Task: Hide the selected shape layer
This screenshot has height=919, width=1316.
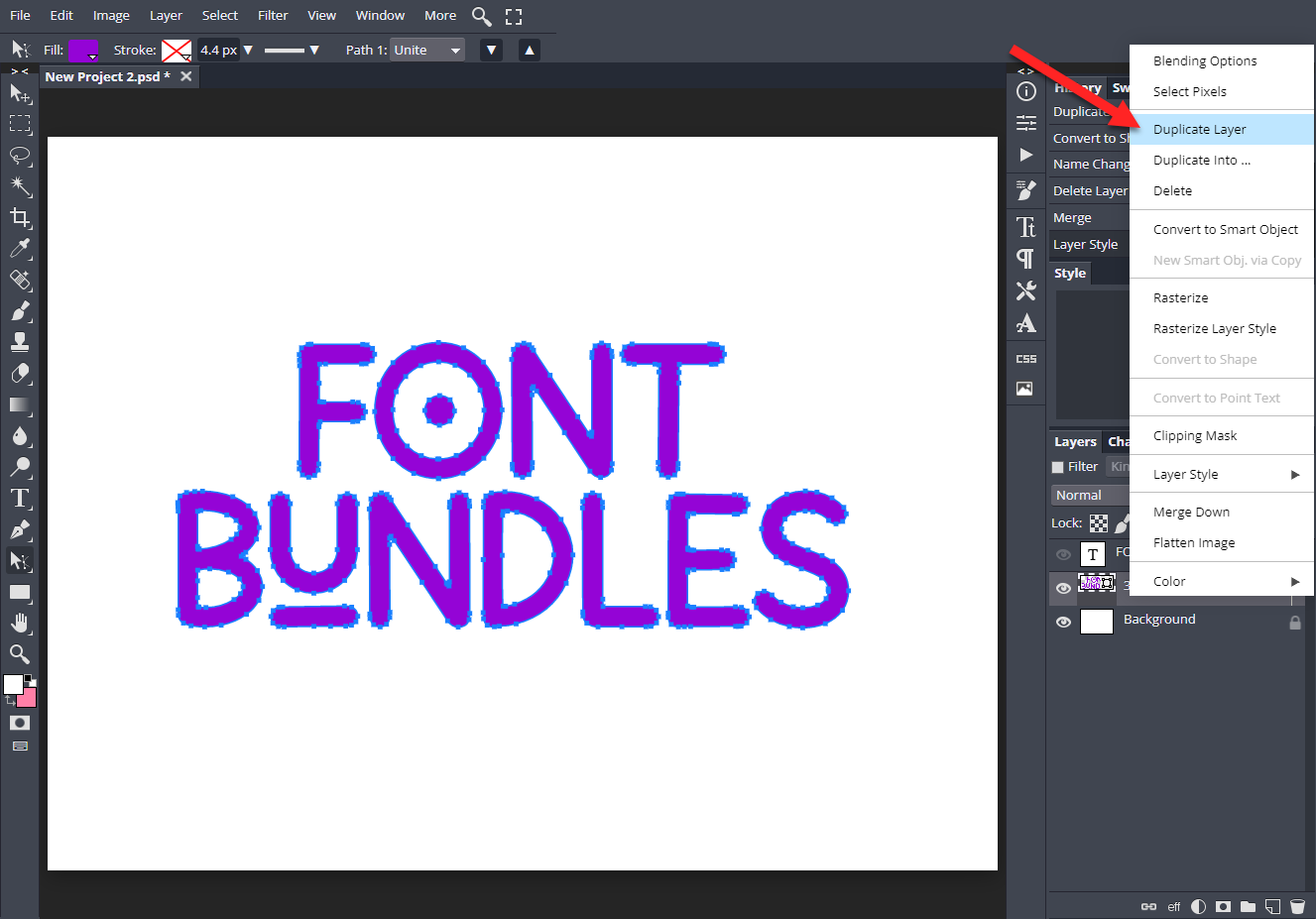Action: pyautogui.click(x=1063, y=588)
